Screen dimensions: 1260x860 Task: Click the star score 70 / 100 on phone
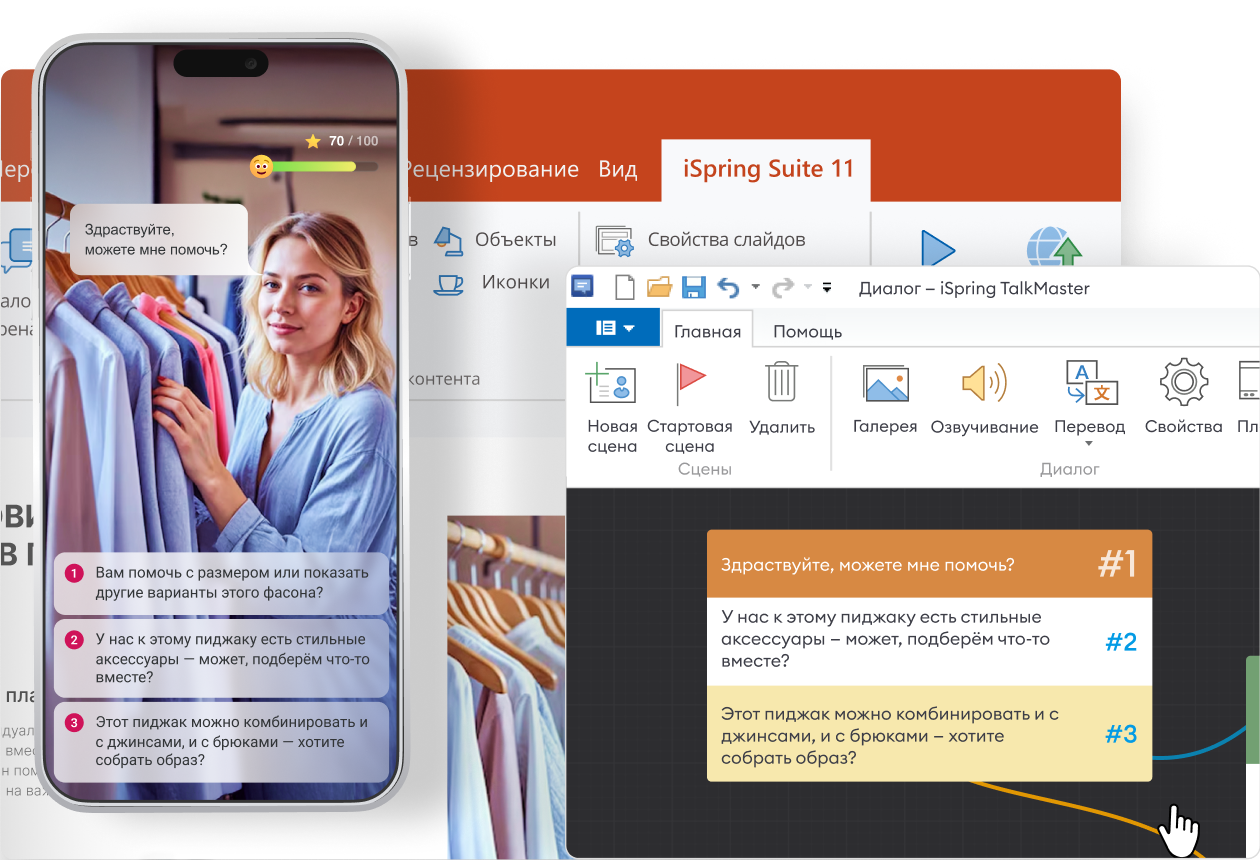point(341,141)
